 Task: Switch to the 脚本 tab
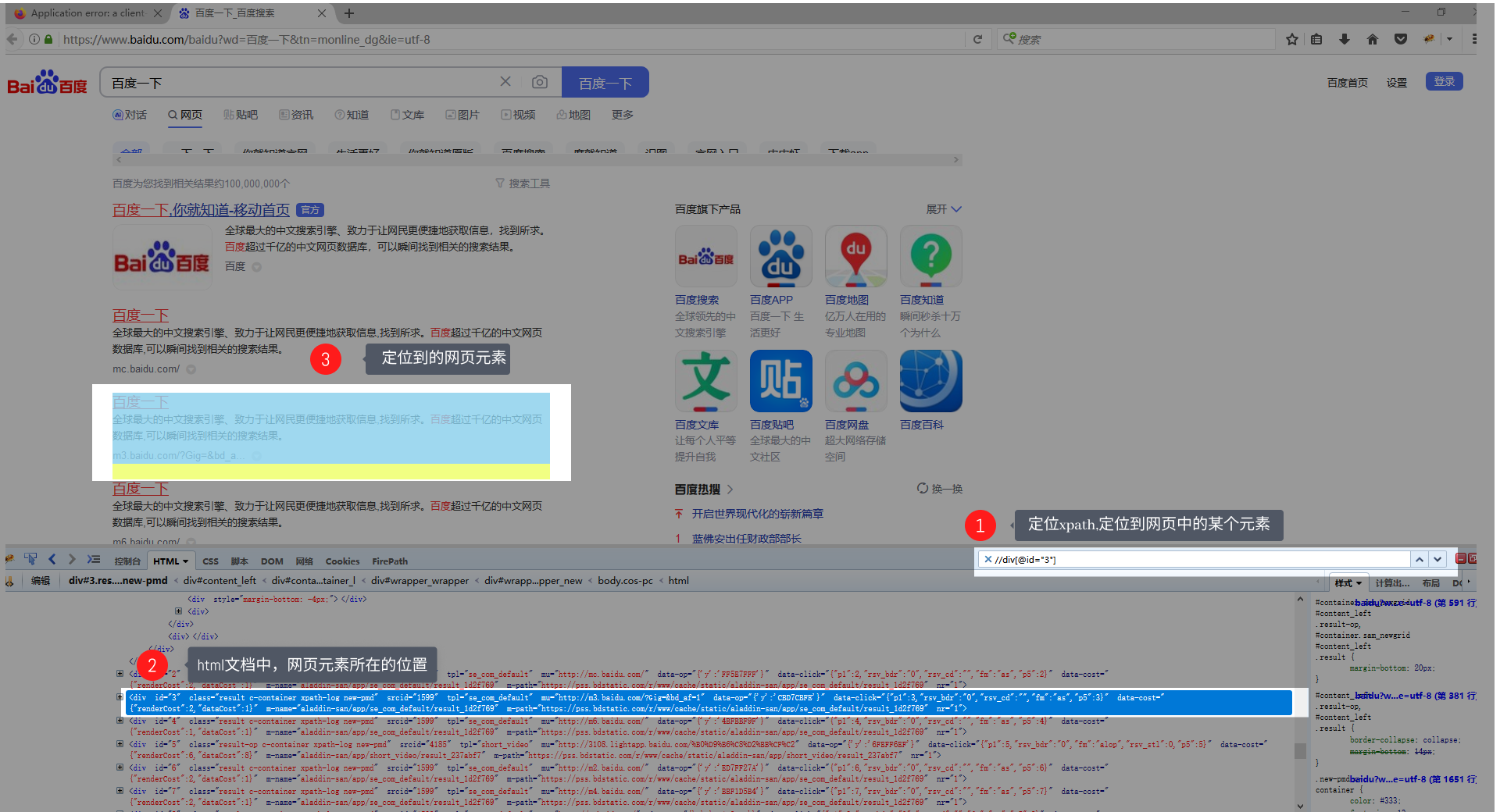click(239, 561)
